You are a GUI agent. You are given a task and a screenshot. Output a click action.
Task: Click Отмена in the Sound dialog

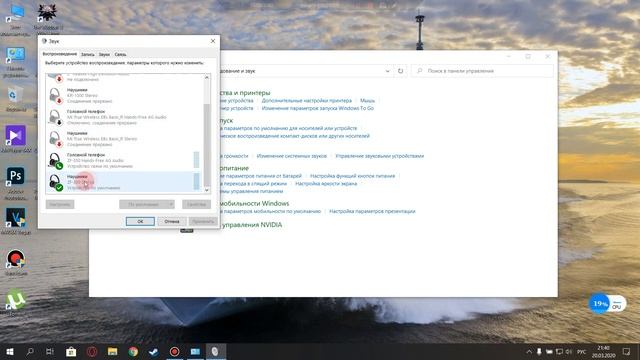[172, 221]
